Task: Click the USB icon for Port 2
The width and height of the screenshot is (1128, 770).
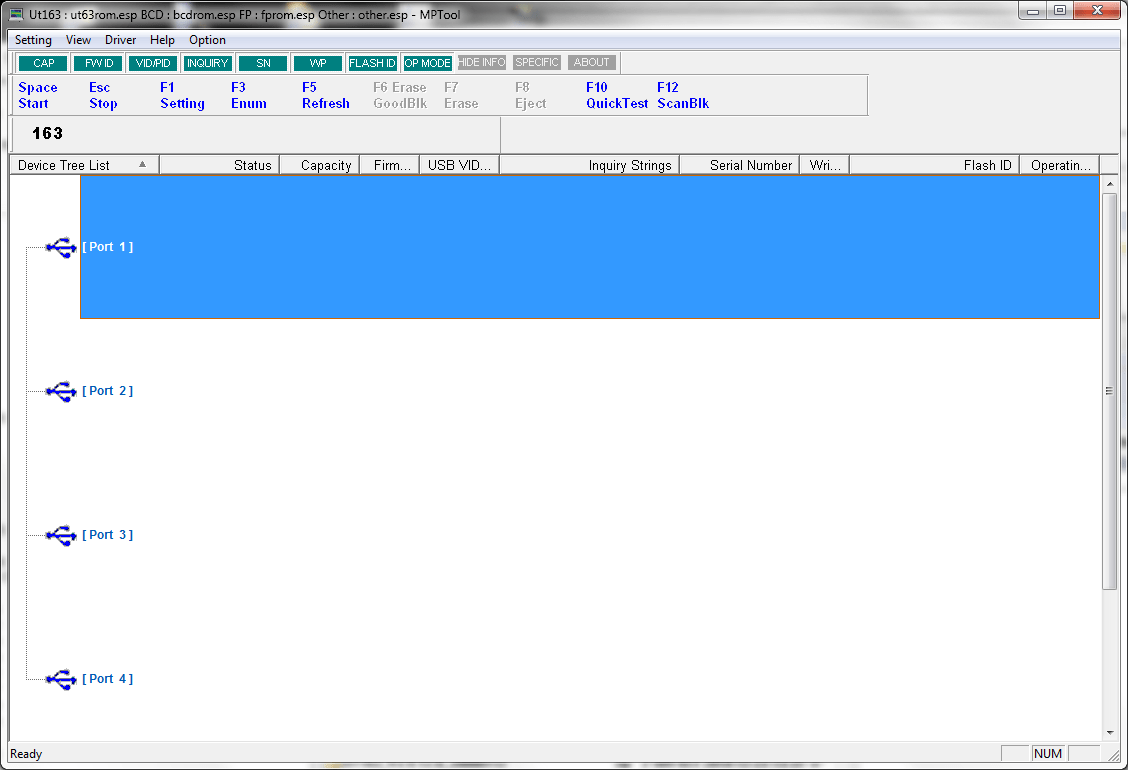Action: pos(61,391)
